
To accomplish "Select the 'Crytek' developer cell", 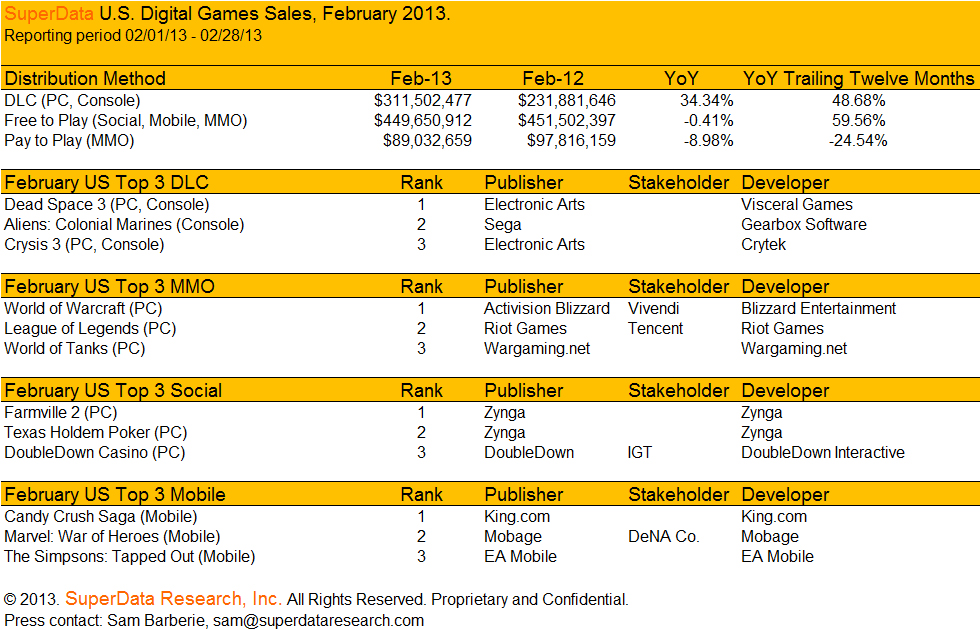I will [763, 244].
